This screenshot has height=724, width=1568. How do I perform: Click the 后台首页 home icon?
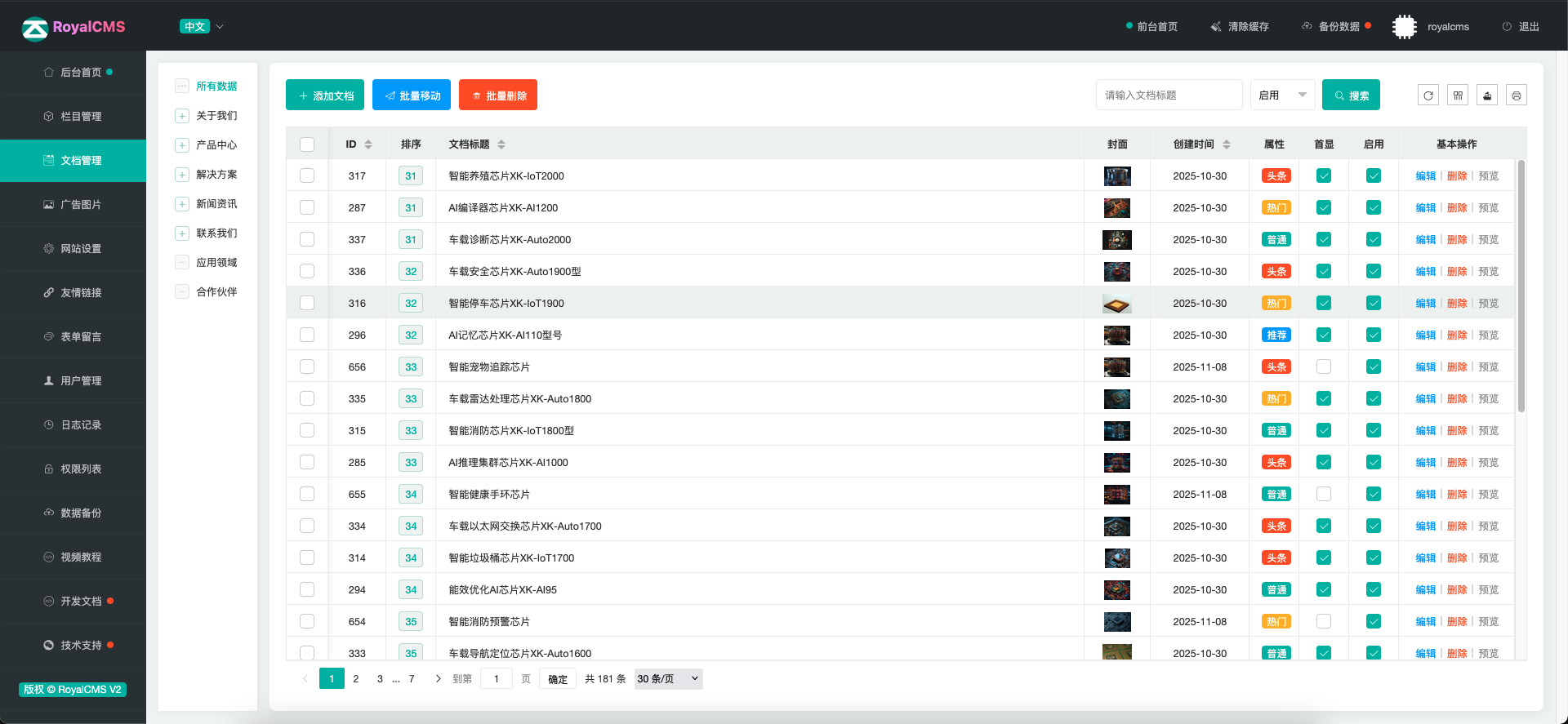pyautogui.click(x=49, y=72)
